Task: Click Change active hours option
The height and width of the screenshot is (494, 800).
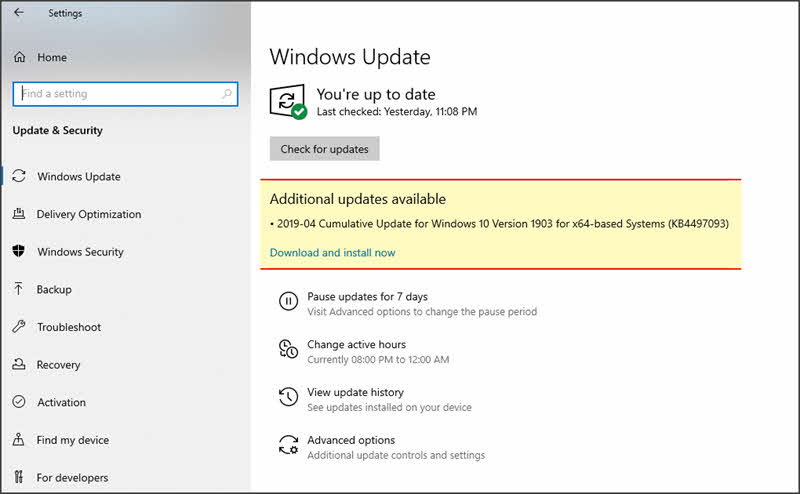Action: 357,344
